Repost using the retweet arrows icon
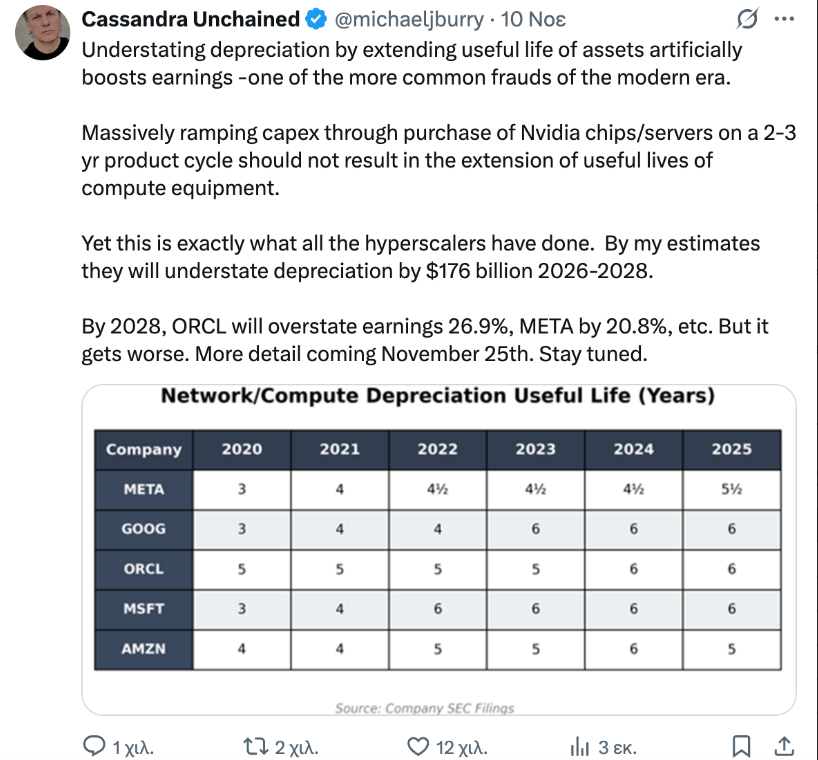This screenshot has height=760, width=818. [258, 746]
